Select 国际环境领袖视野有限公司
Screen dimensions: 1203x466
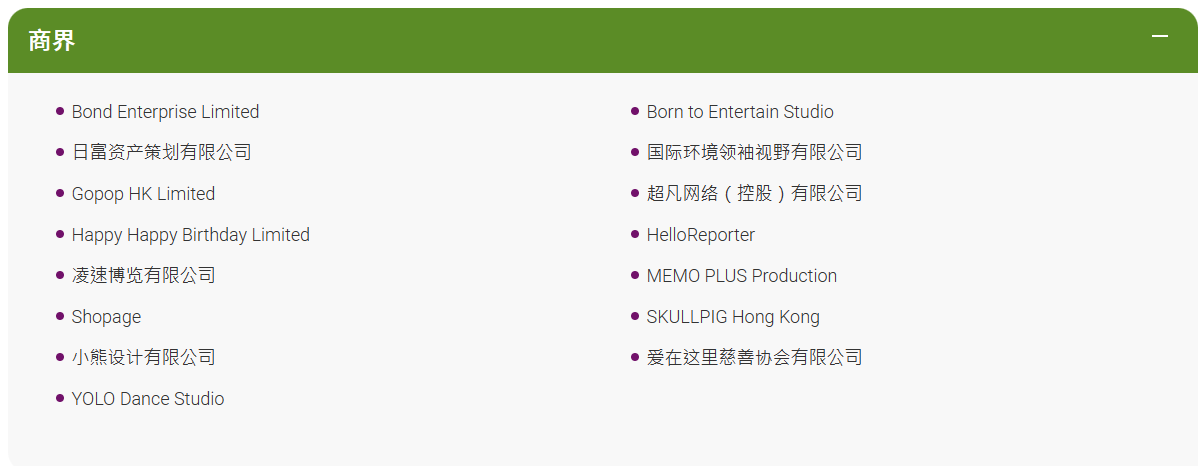click(754, 153)
